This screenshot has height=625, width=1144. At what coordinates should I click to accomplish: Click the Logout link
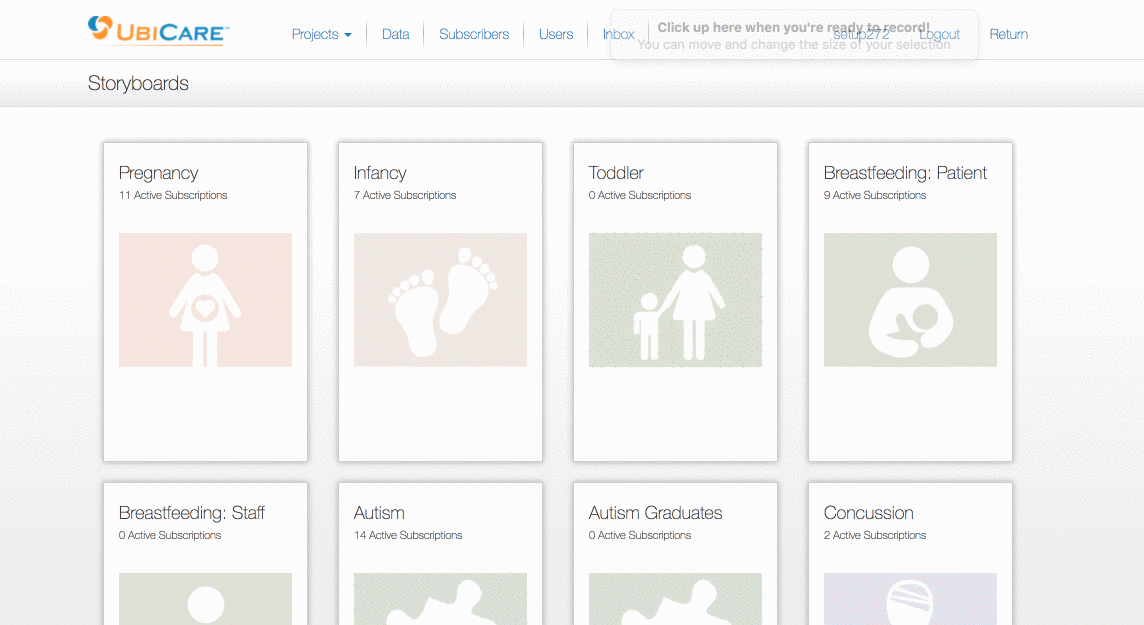(939, 34)
